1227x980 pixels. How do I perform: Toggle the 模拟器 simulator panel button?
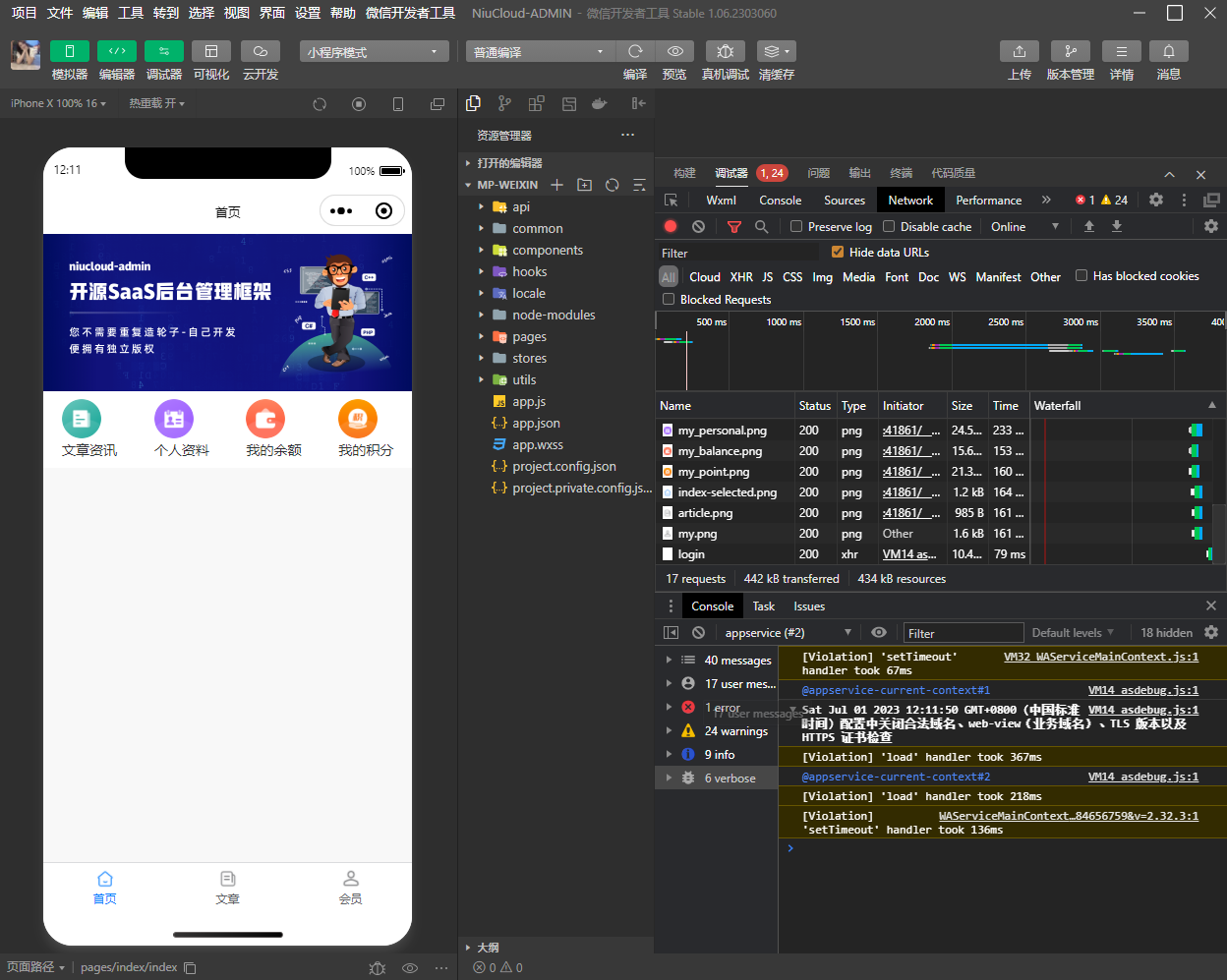(x=70, y=51)
